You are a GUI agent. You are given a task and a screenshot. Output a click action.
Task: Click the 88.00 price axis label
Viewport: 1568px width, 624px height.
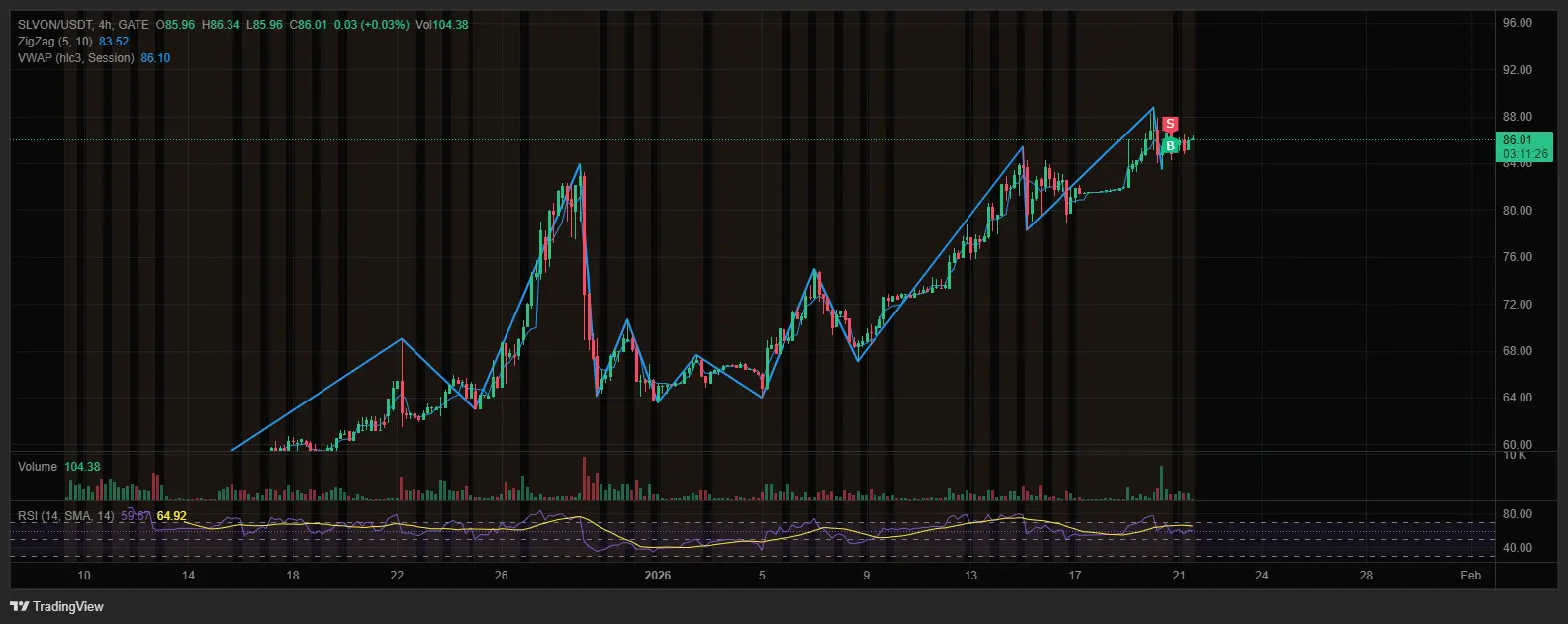(x=1518, y=117)
